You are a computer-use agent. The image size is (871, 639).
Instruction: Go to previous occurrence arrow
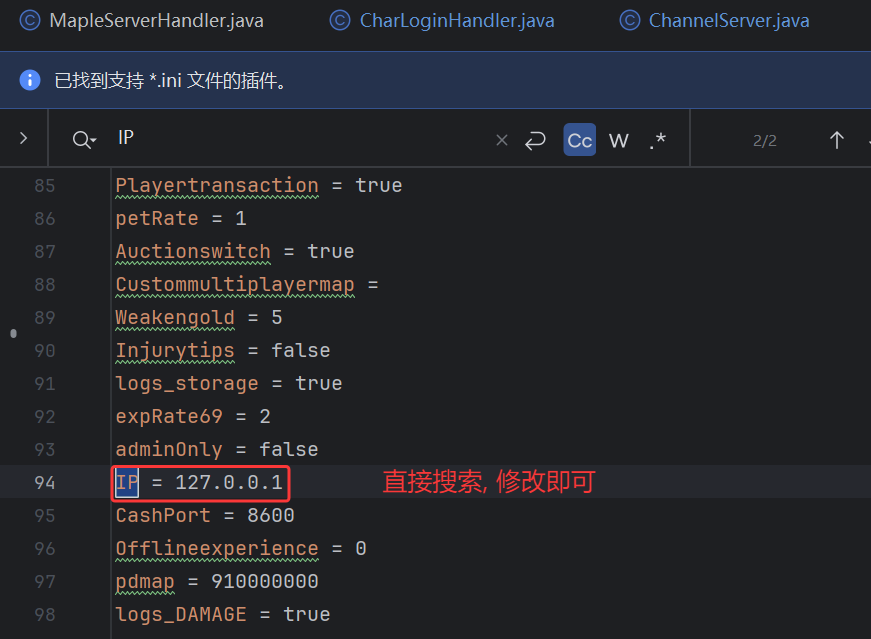[837, 140]
